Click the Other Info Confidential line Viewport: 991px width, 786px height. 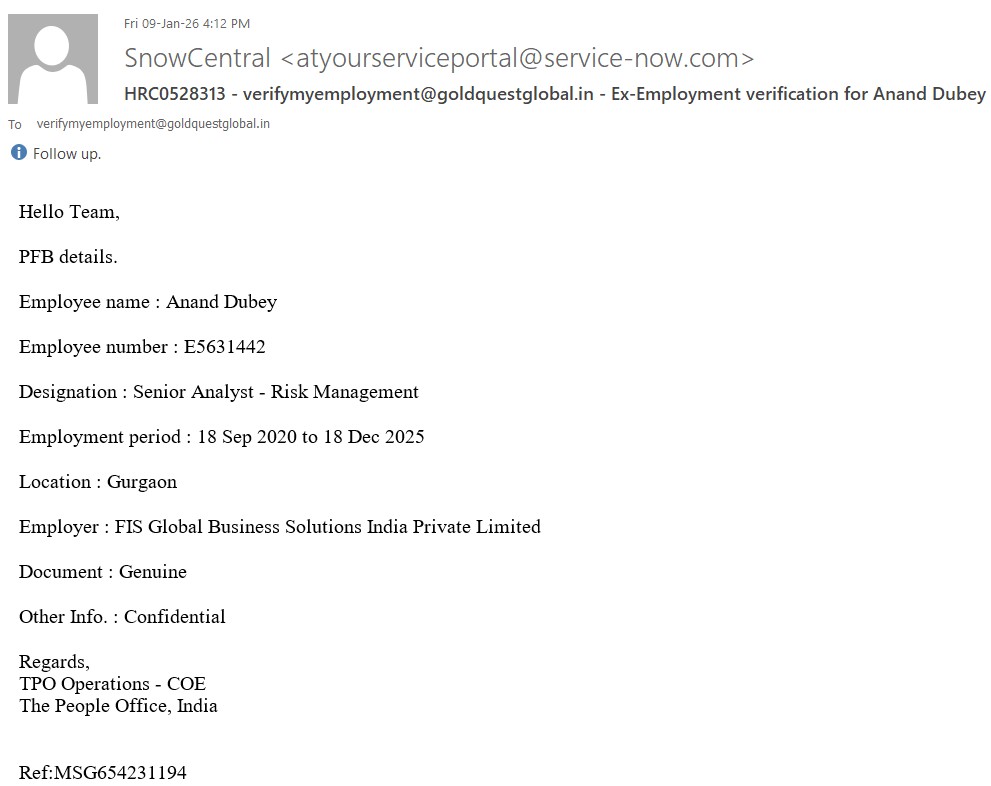(x=122, y=617)
